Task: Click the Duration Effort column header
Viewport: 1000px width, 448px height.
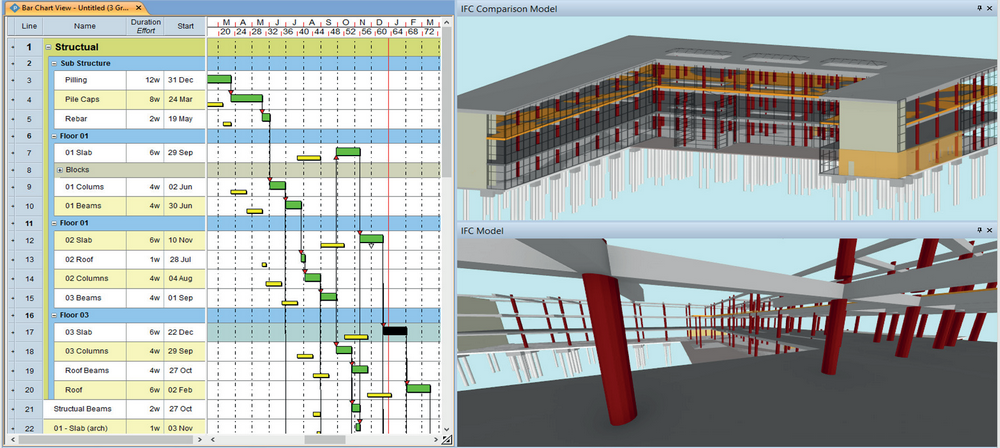Action: pos(145,25)
